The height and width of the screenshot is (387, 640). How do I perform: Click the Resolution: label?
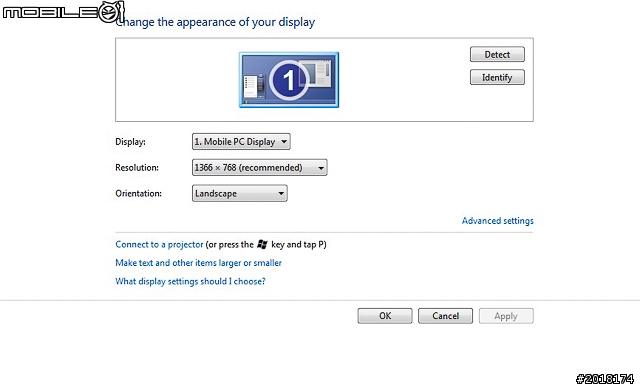[137, 168]
